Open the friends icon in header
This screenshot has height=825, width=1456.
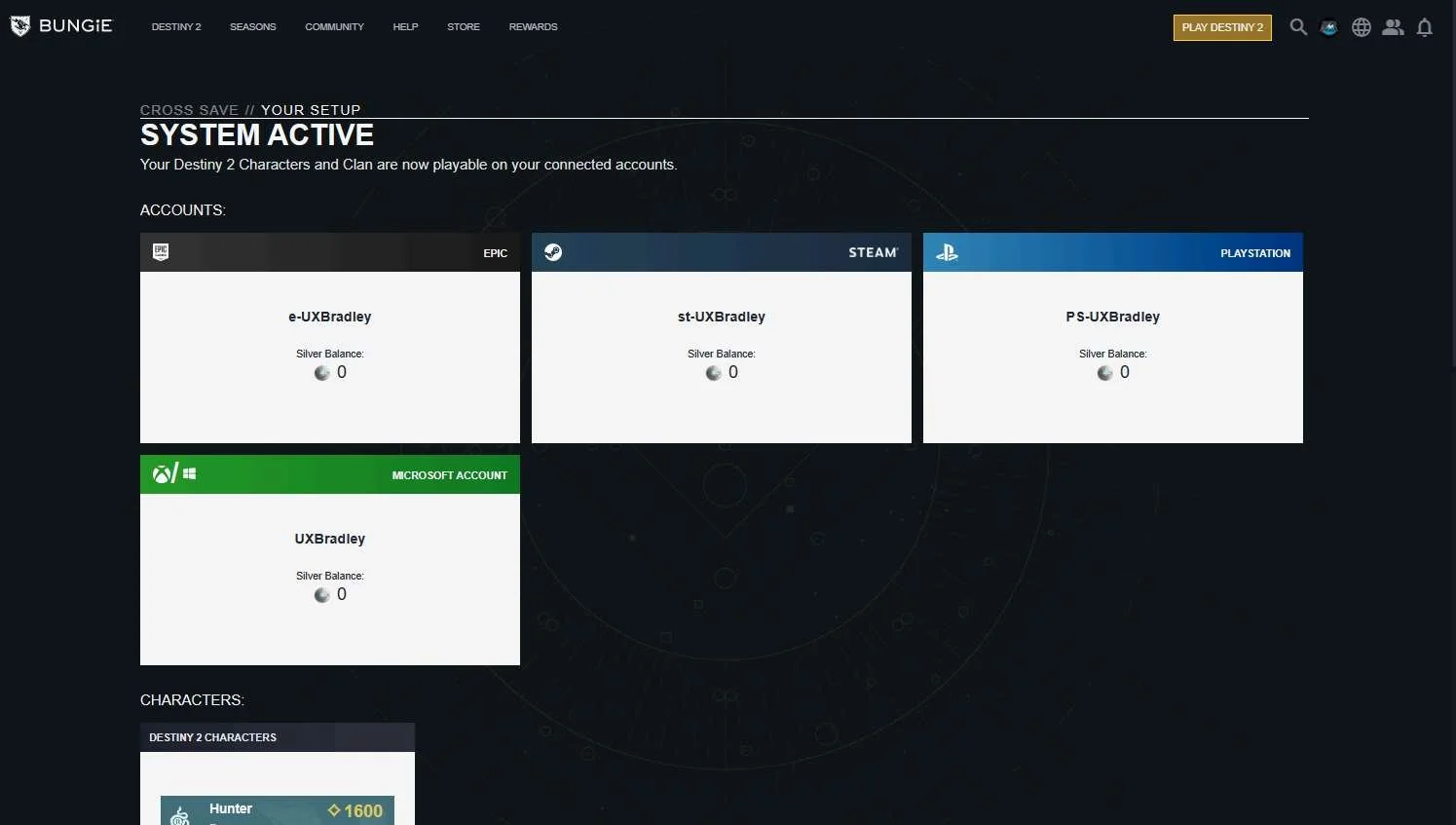tap(1394, 27)
